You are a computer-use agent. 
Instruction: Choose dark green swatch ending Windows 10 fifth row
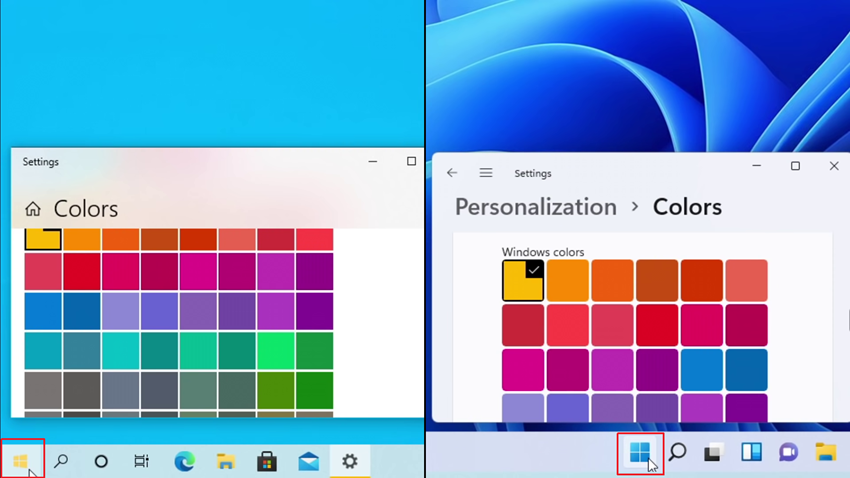[x=314, y=390]
